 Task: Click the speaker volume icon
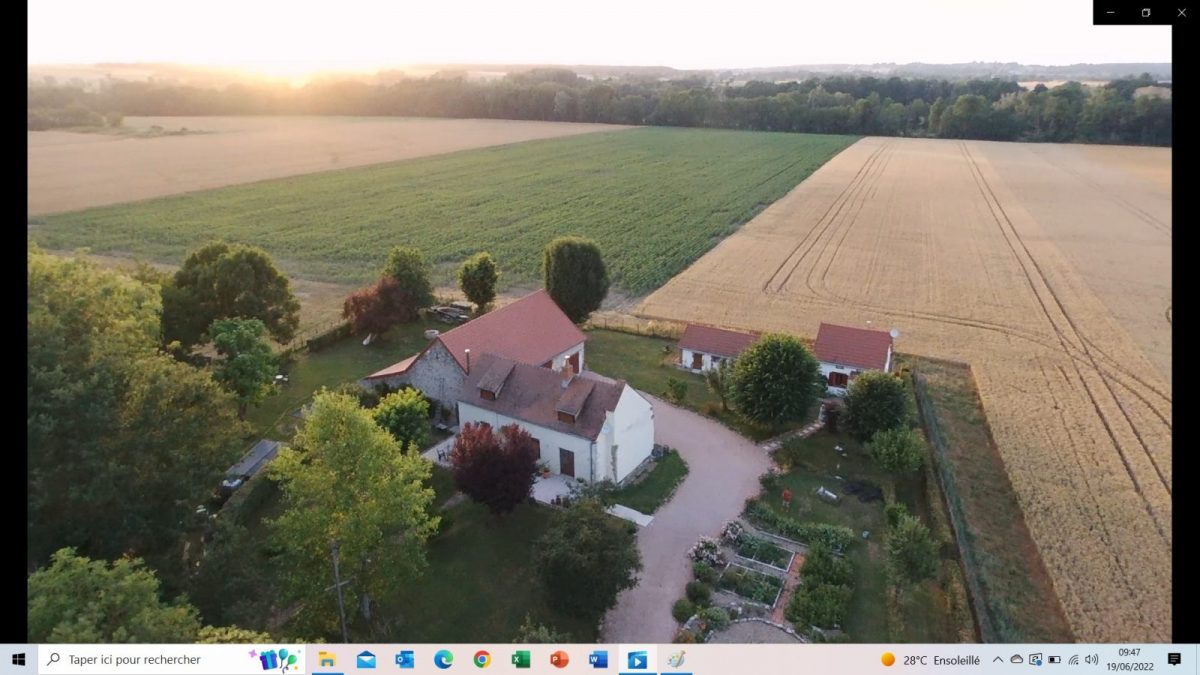[1091, 660]
